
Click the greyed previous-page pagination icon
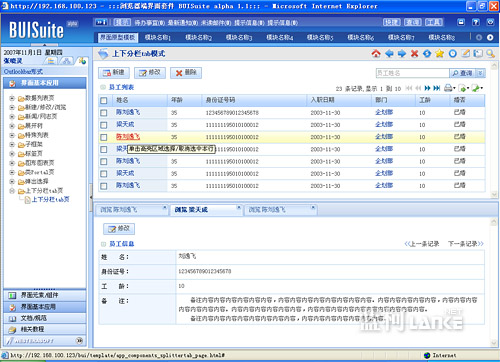tap(418, 88)
